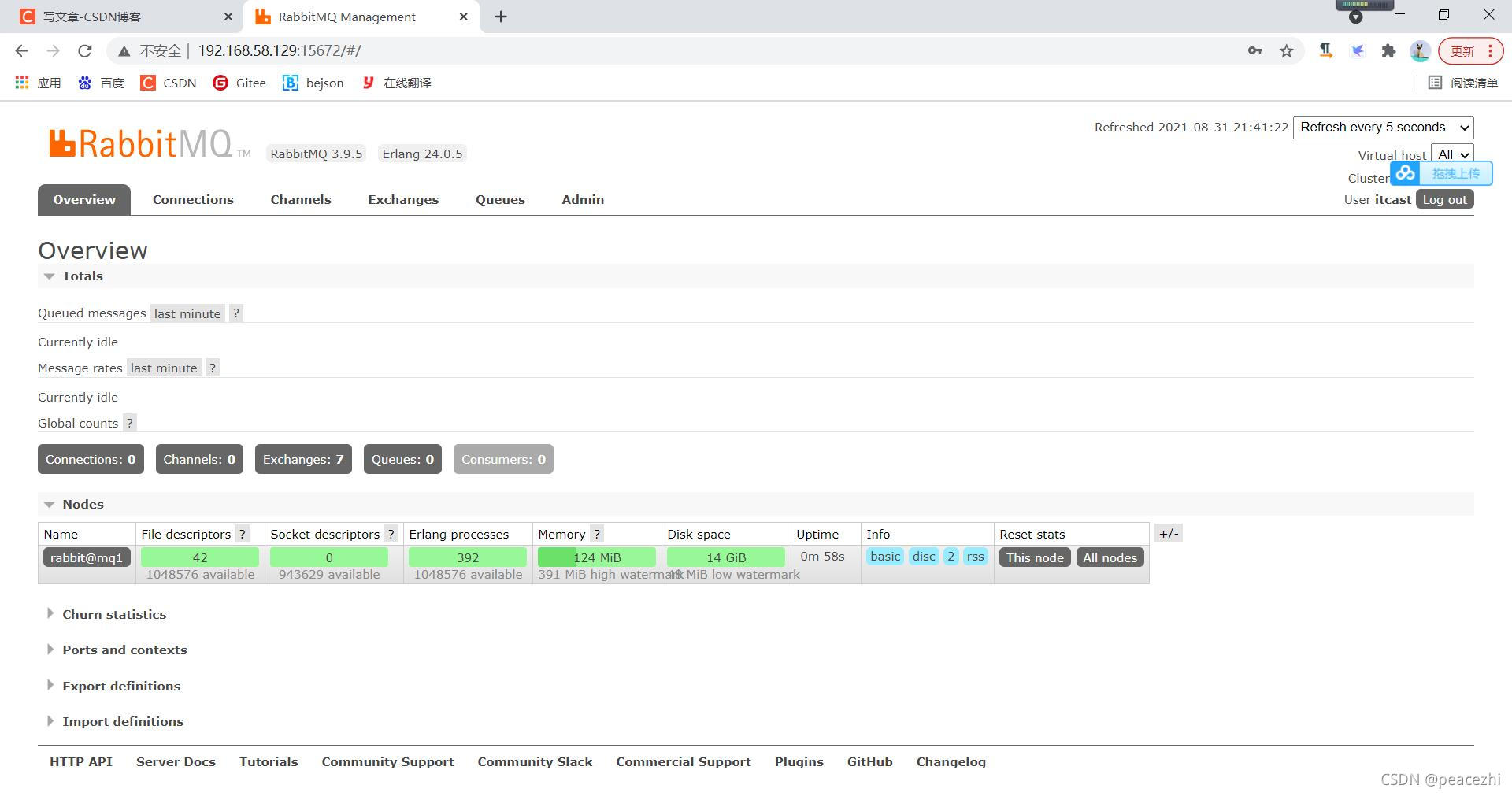Switch to the Channels tab
The image size is (1512, 796).
tap(301, 200)
